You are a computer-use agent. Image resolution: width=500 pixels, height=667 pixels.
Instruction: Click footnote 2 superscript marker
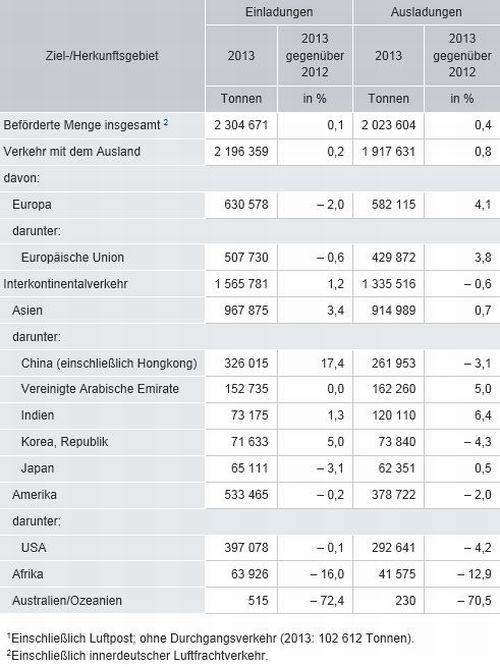[166, 122]
